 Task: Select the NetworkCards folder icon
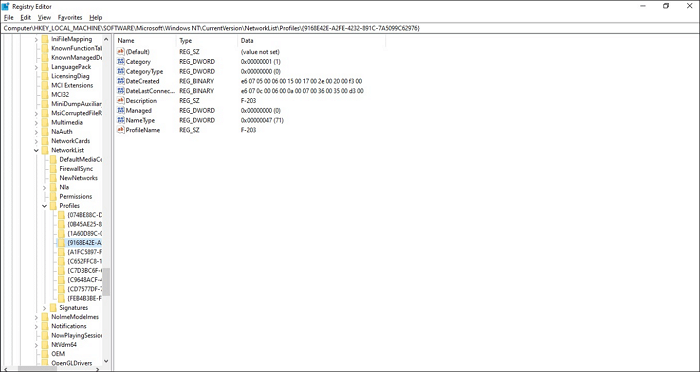(45, 141)
